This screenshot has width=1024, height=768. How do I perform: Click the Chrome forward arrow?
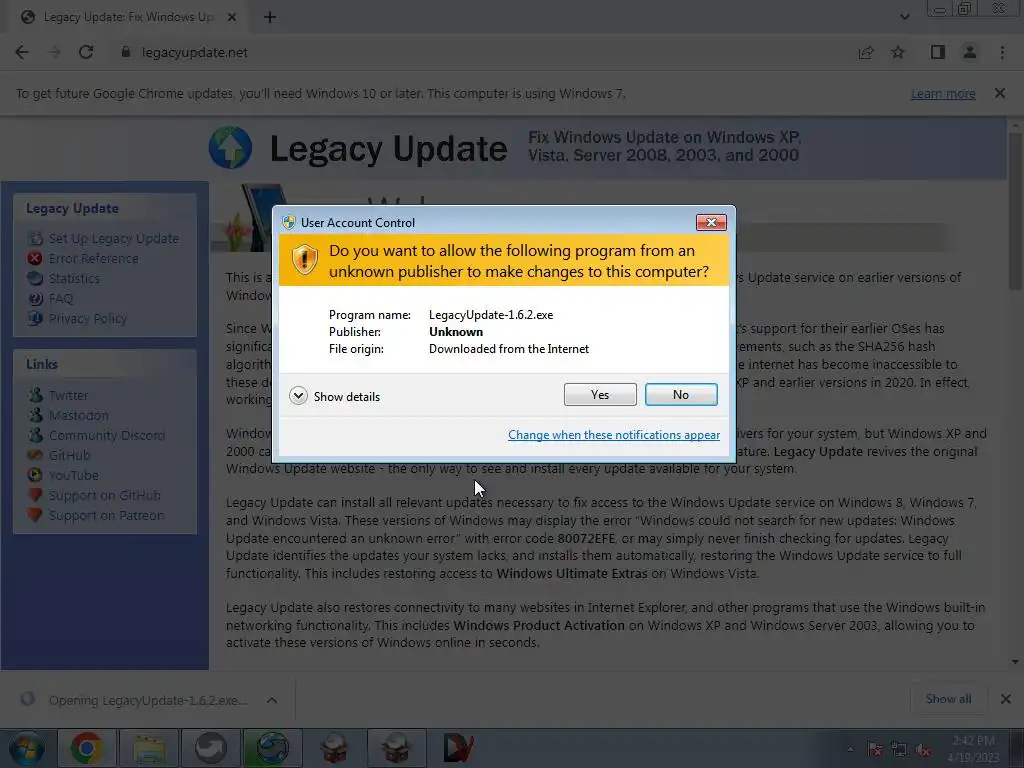54,52
